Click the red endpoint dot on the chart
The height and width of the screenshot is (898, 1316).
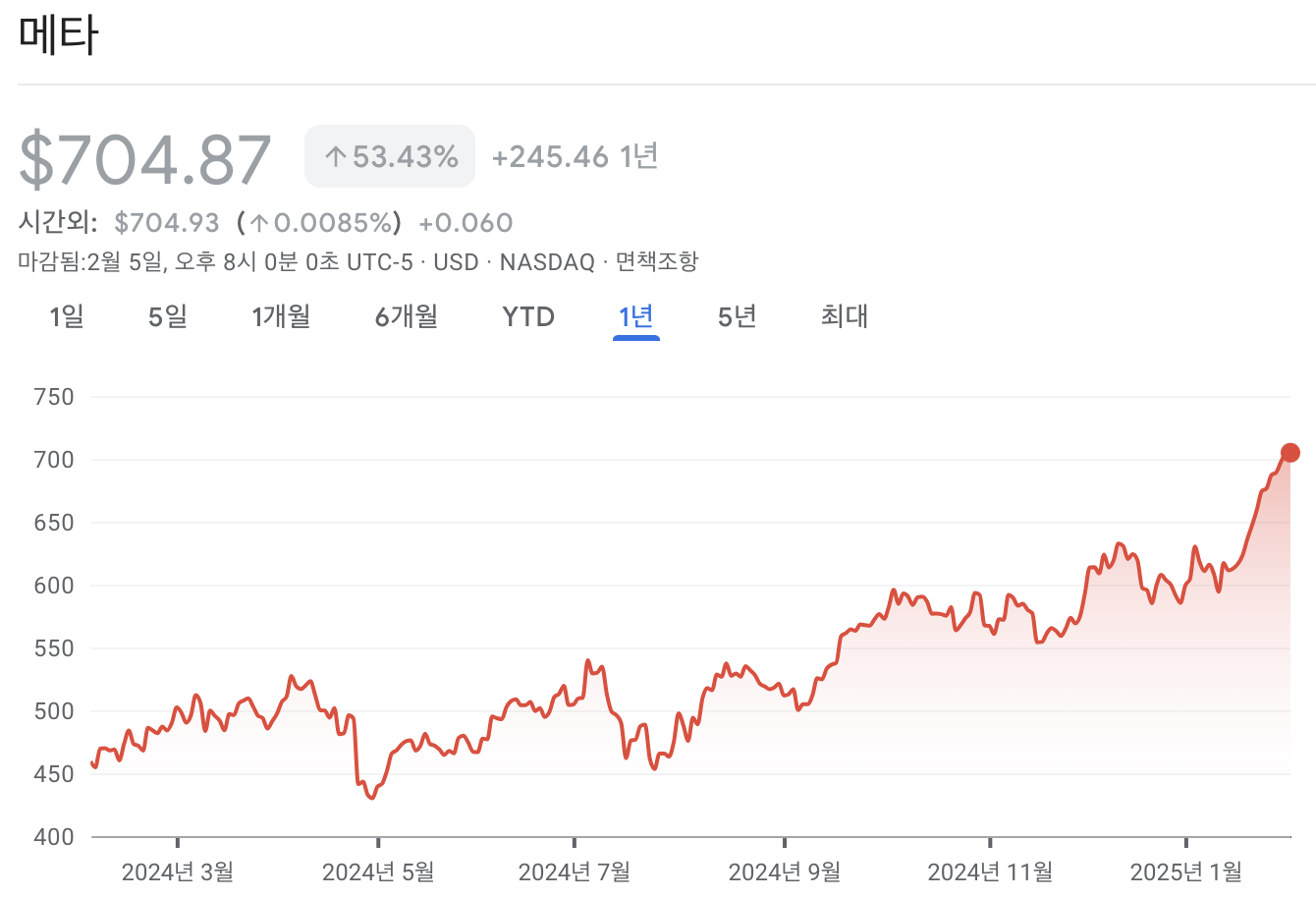click(1289, 452)
